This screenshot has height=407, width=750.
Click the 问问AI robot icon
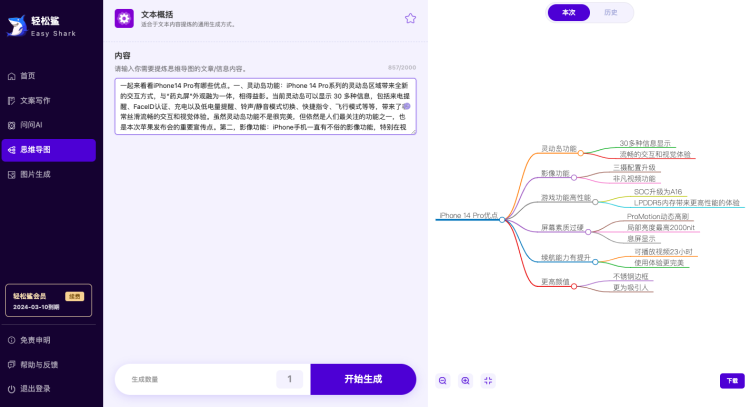[x=11, y=125]
